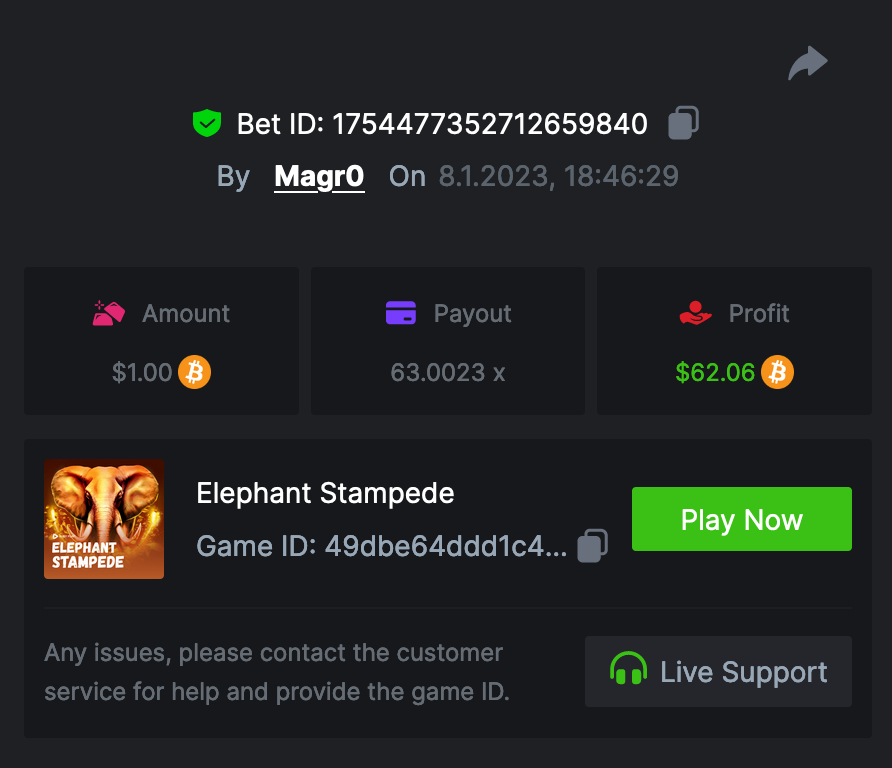Click the $62.06 profit amount
Viewport: 892px width, 768px height.
pyautogui.click(x=715, y=373)
